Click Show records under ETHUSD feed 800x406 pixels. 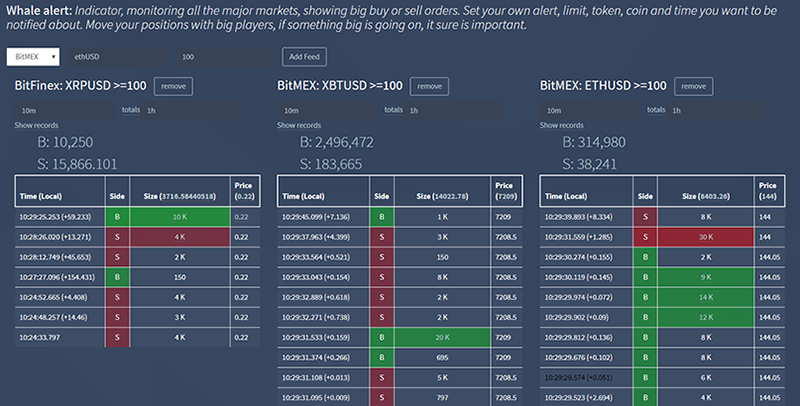(562, 125)
